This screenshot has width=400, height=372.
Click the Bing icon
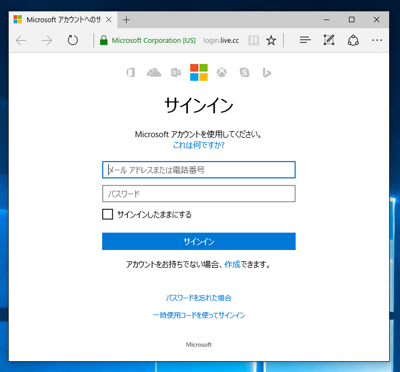267,72
